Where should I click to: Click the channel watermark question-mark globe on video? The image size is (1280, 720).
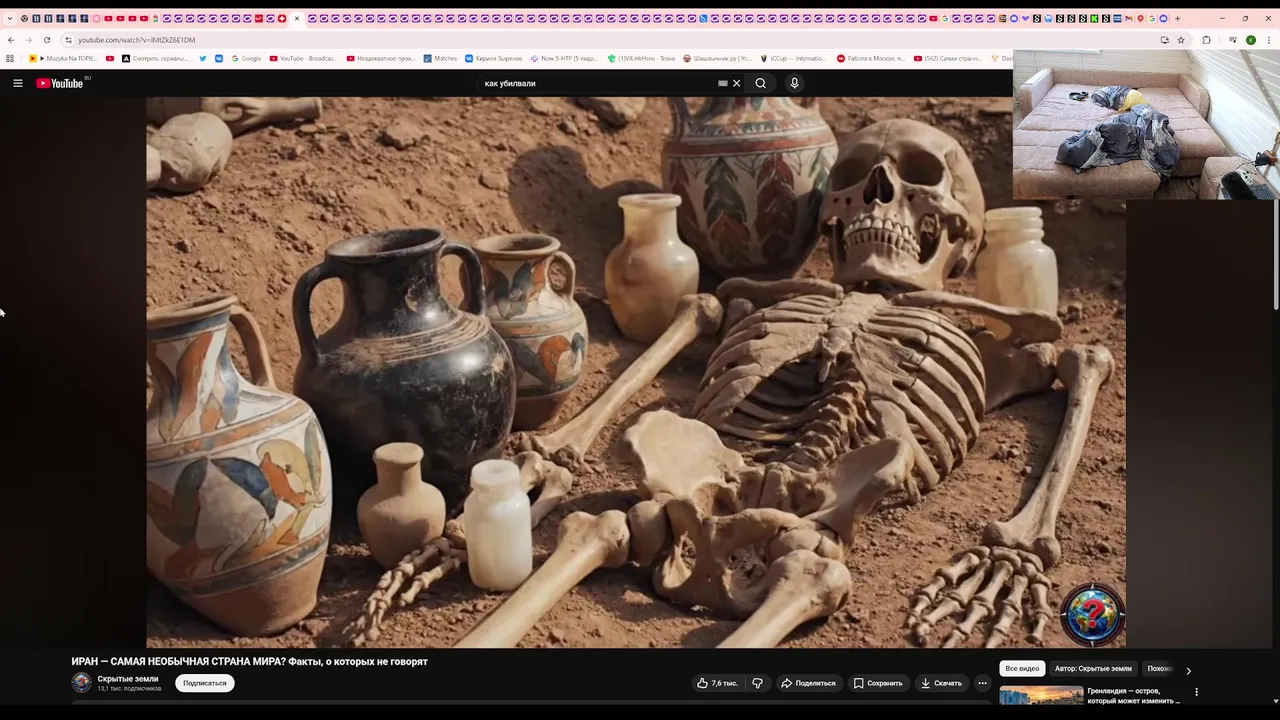coord(1092,613)
